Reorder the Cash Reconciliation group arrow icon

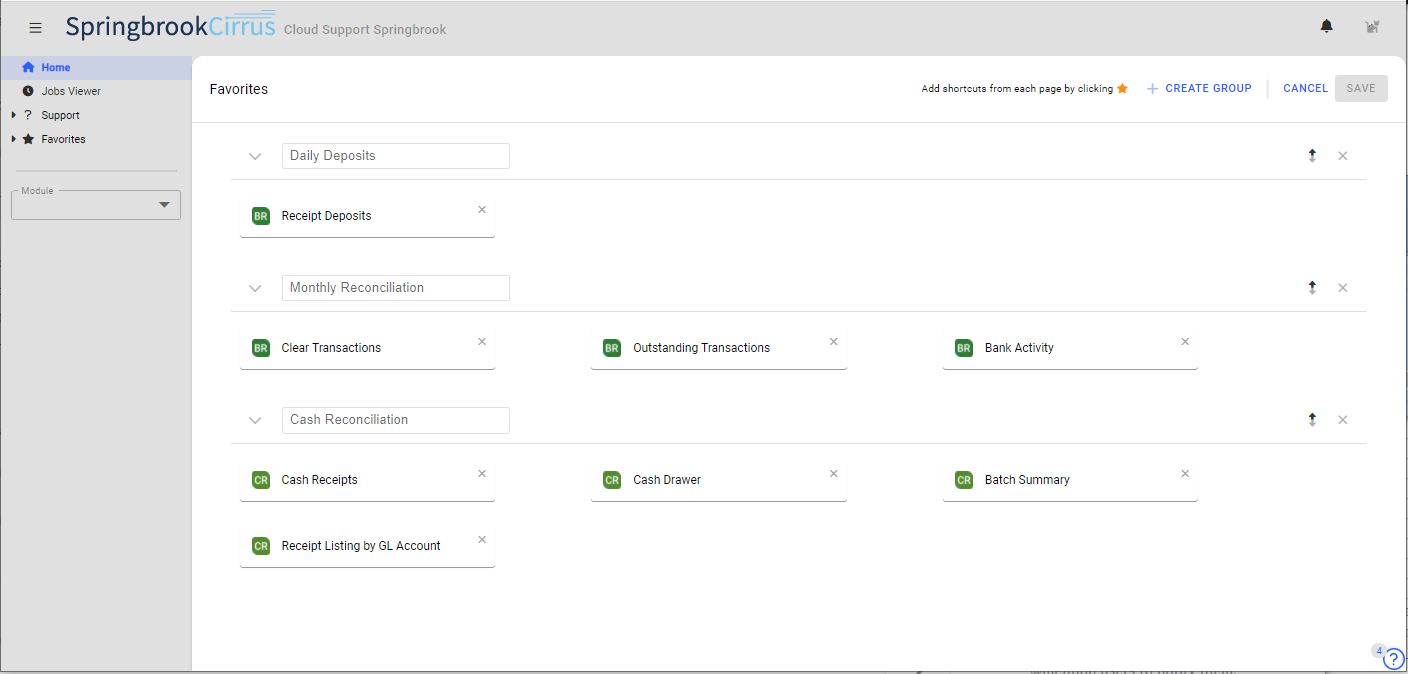[1312, 420]
